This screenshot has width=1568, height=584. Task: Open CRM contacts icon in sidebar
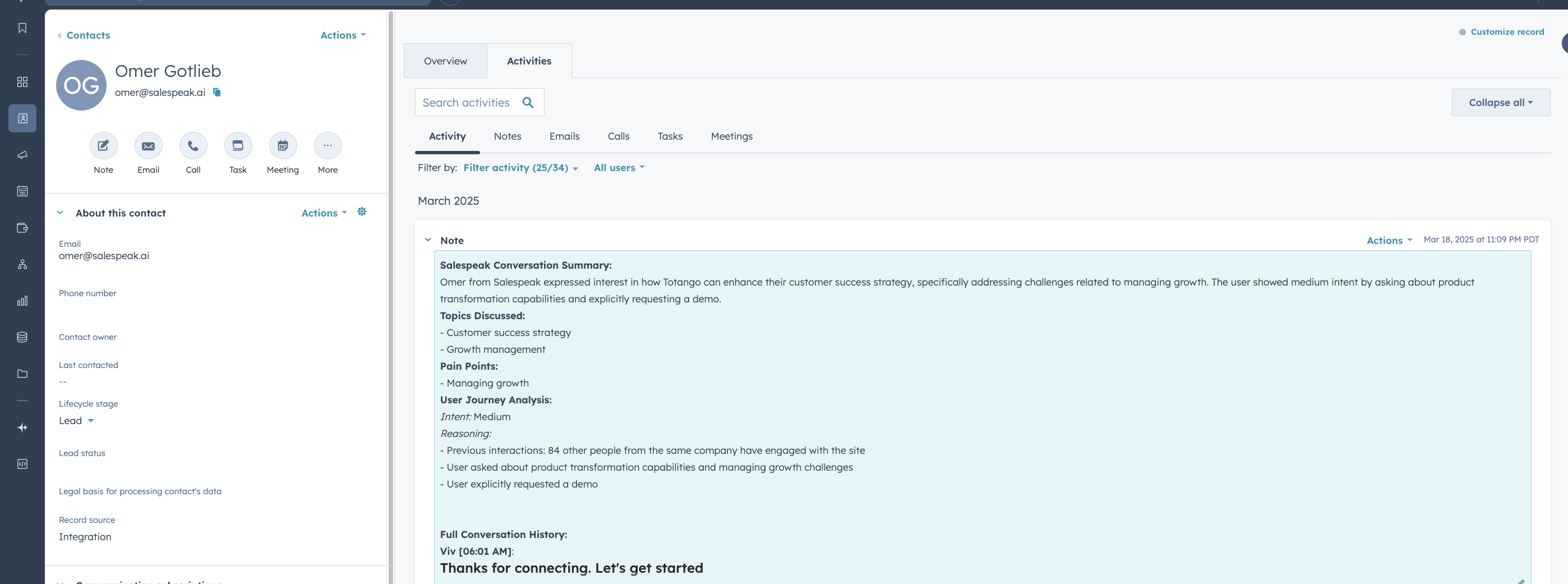coord(22,118)
